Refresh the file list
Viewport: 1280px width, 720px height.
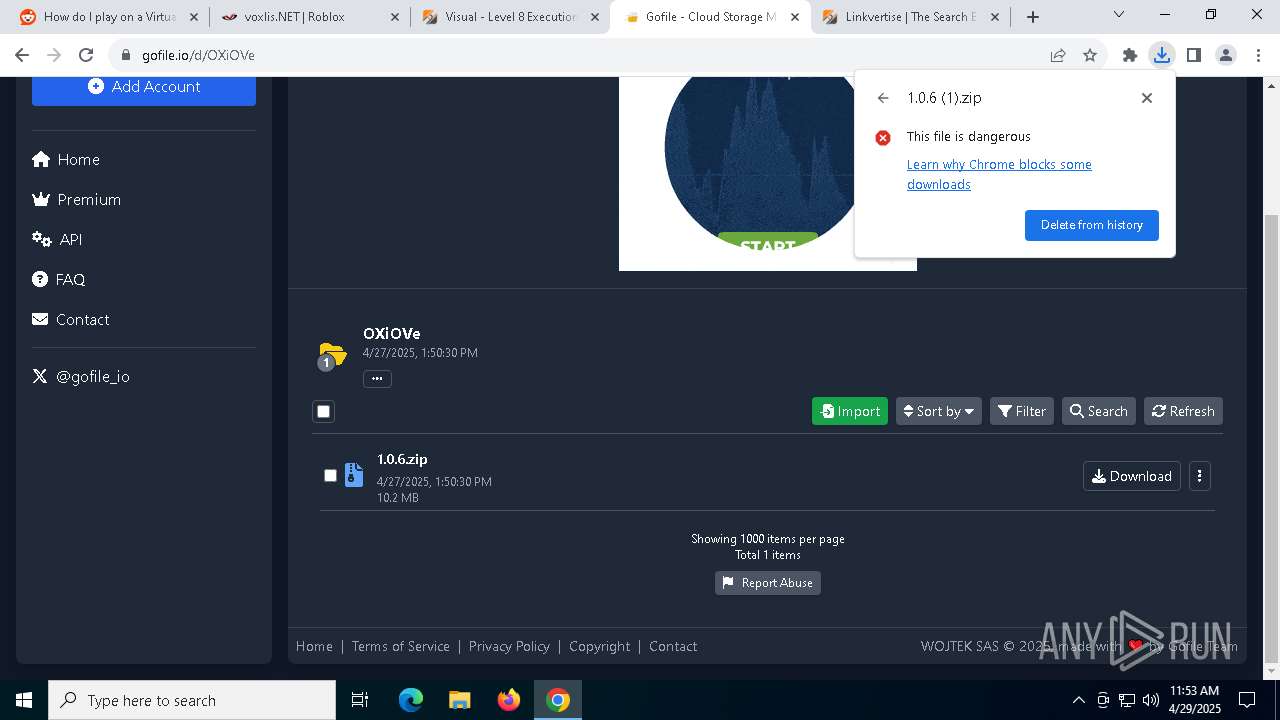pos(1183,411)
